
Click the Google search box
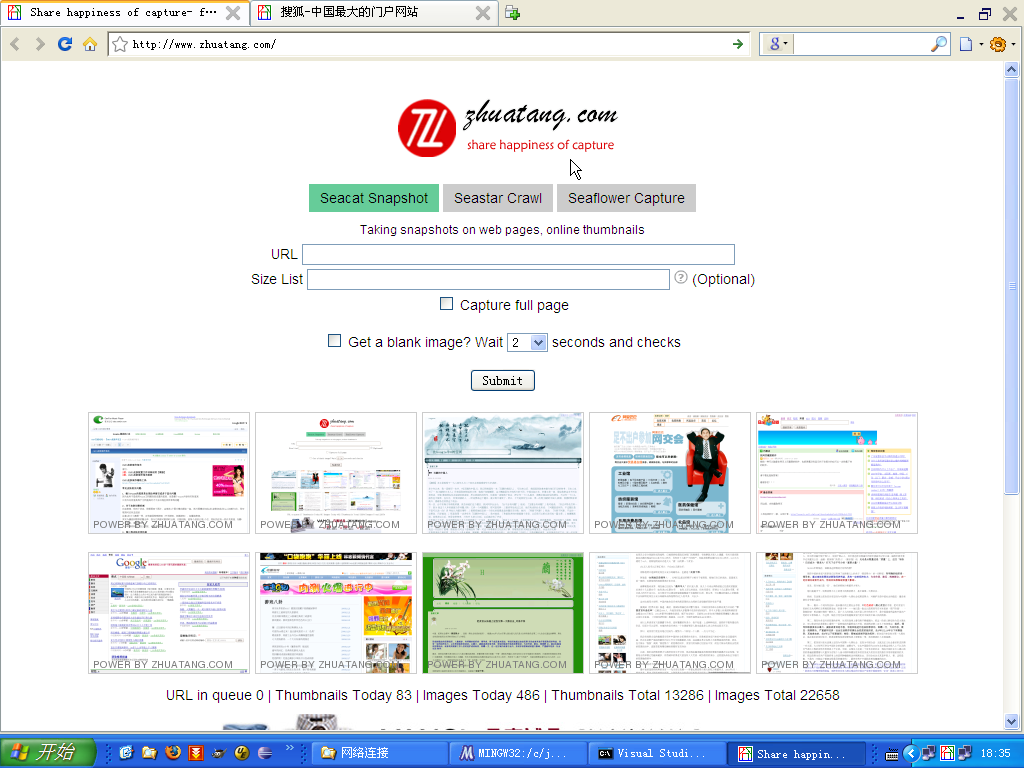point(860,44)
